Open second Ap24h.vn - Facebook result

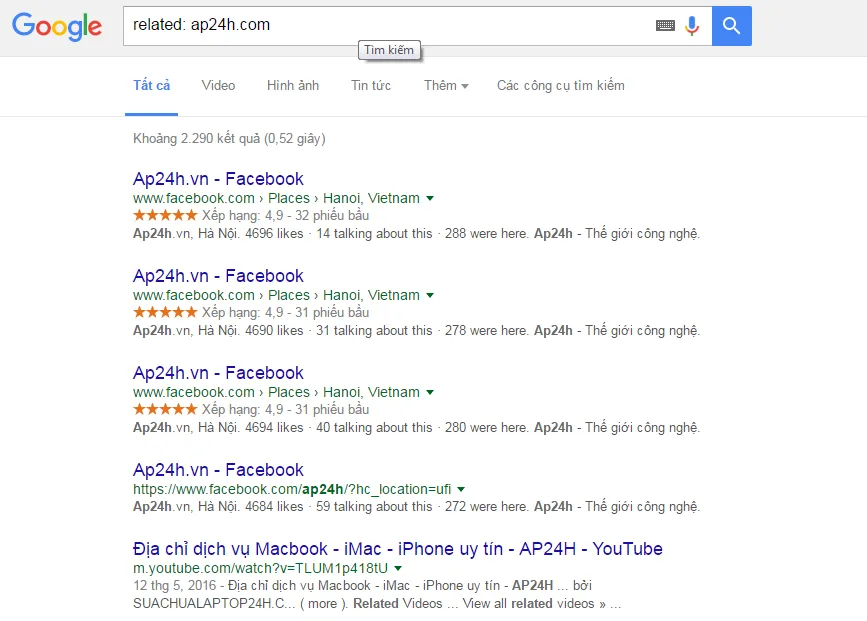pyautogui.click(x=218, y=276)
